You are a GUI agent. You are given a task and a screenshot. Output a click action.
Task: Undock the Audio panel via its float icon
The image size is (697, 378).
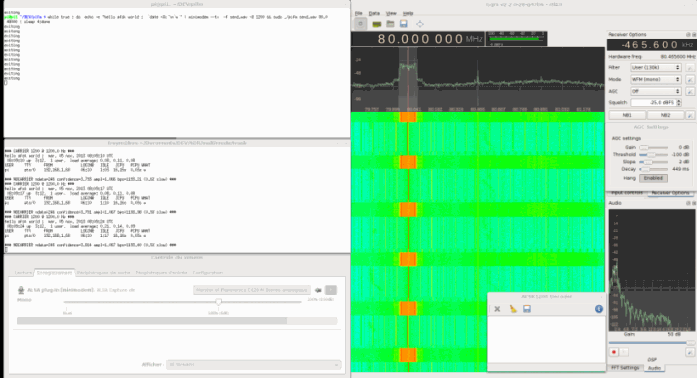tap(688, 203)
